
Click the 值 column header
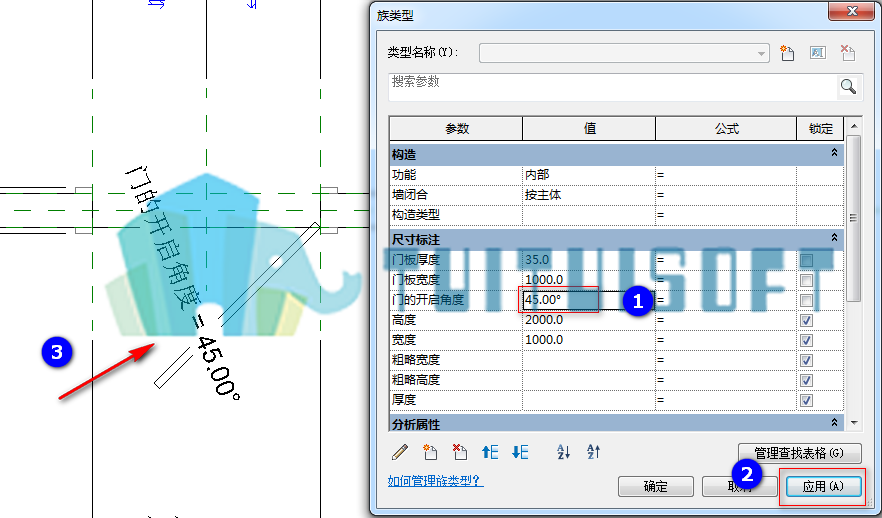(x=589, y=129)
